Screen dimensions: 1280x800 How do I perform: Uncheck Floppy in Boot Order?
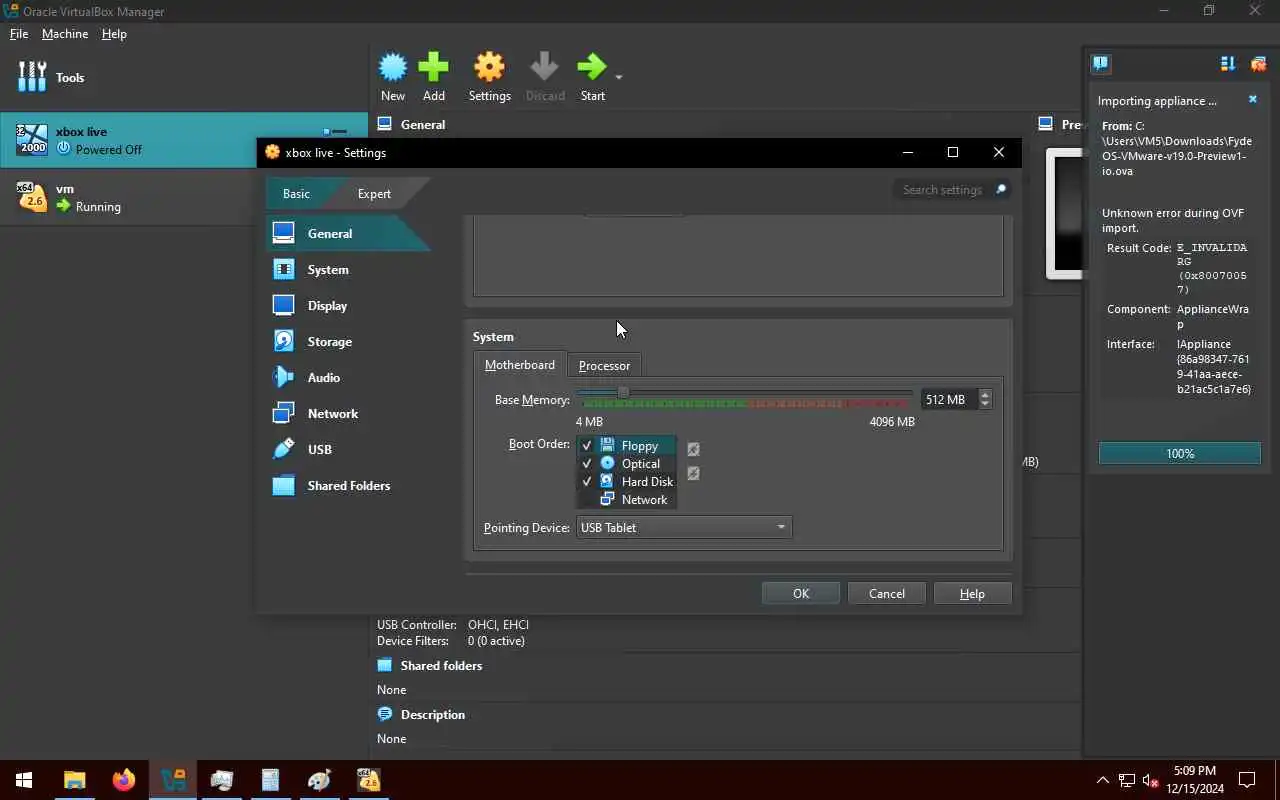tap(587, 446)
